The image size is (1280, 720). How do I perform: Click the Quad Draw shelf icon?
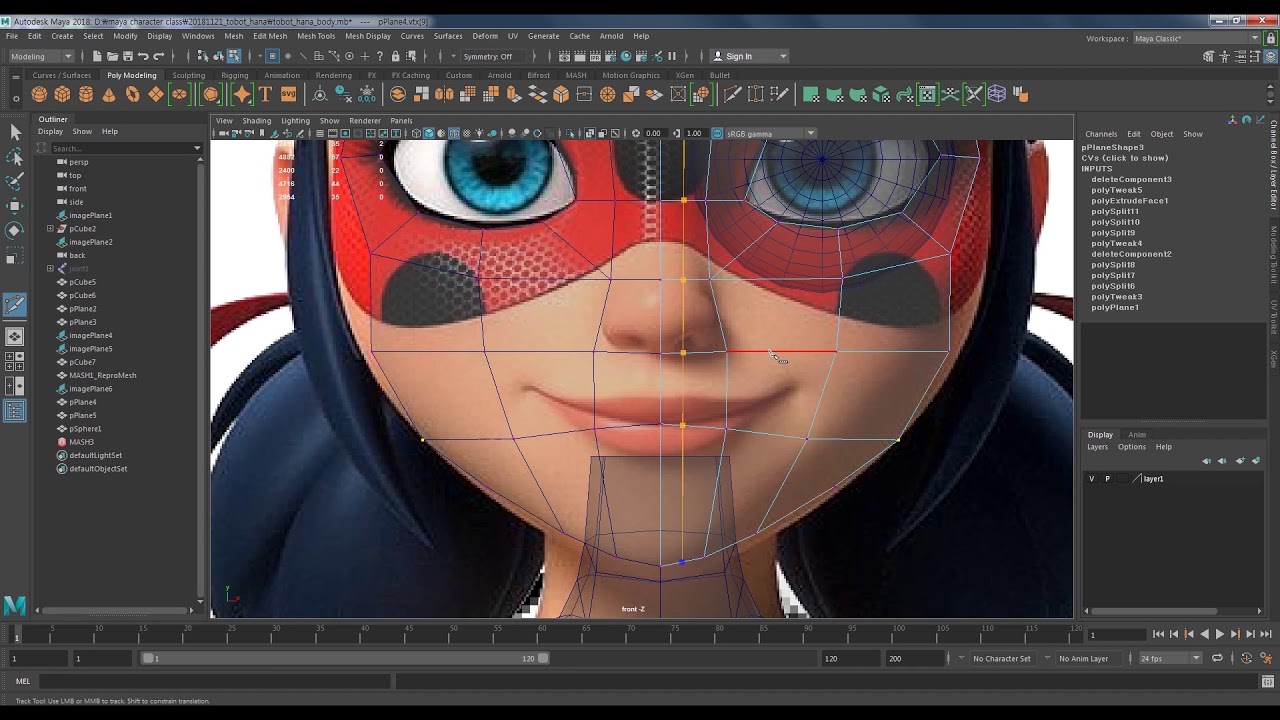tap(779, 94)
